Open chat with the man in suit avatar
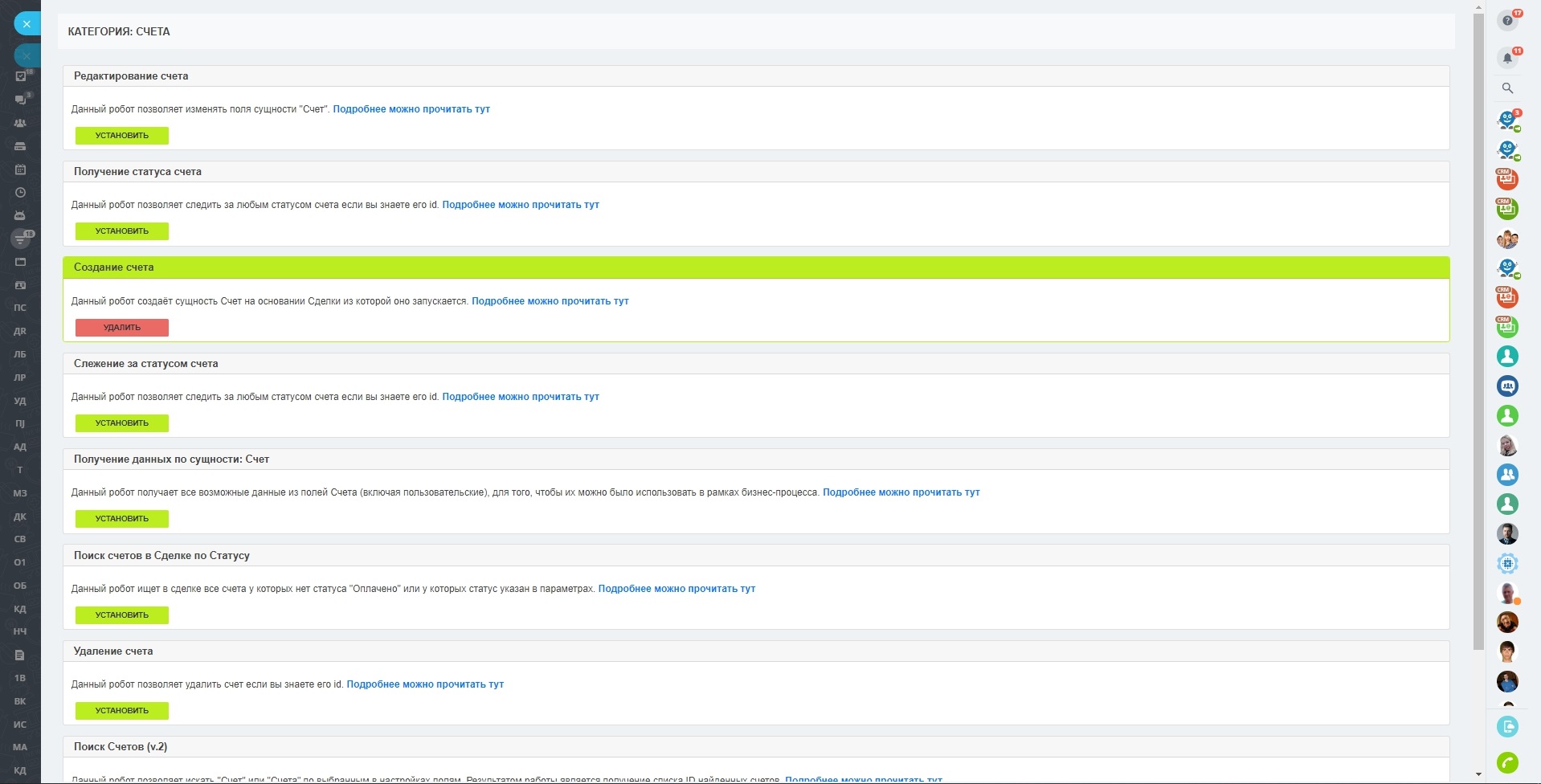The height and width of the screenshot is (784, 1541). tap(1507, 533)
